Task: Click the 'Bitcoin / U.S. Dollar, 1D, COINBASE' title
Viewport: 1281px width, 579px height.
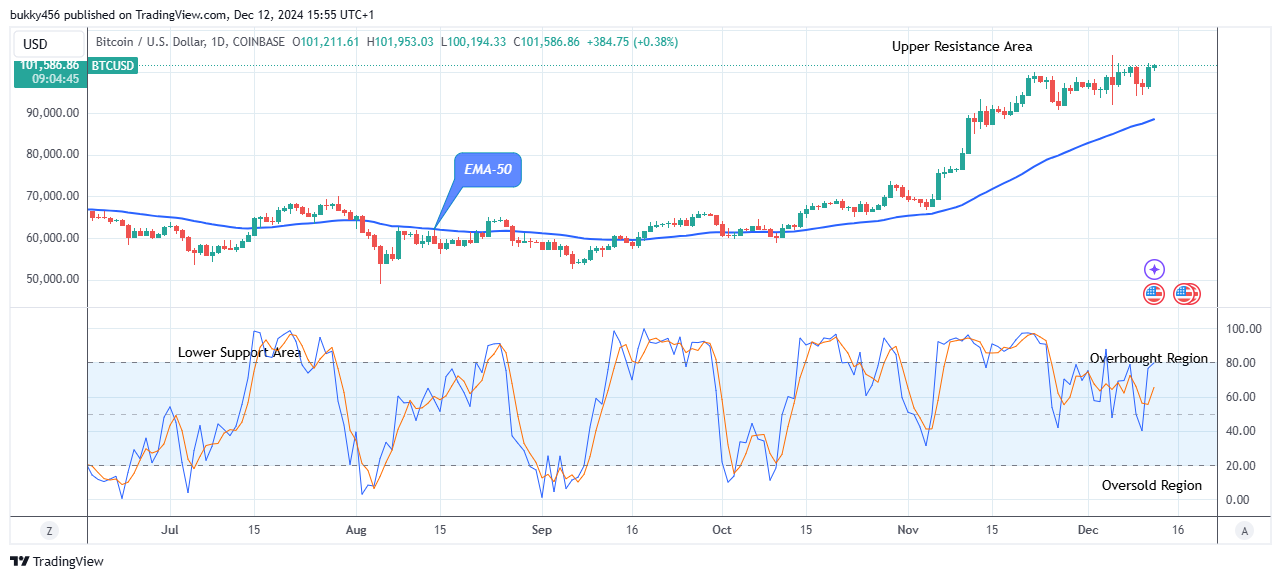Action: pos(190,42)
